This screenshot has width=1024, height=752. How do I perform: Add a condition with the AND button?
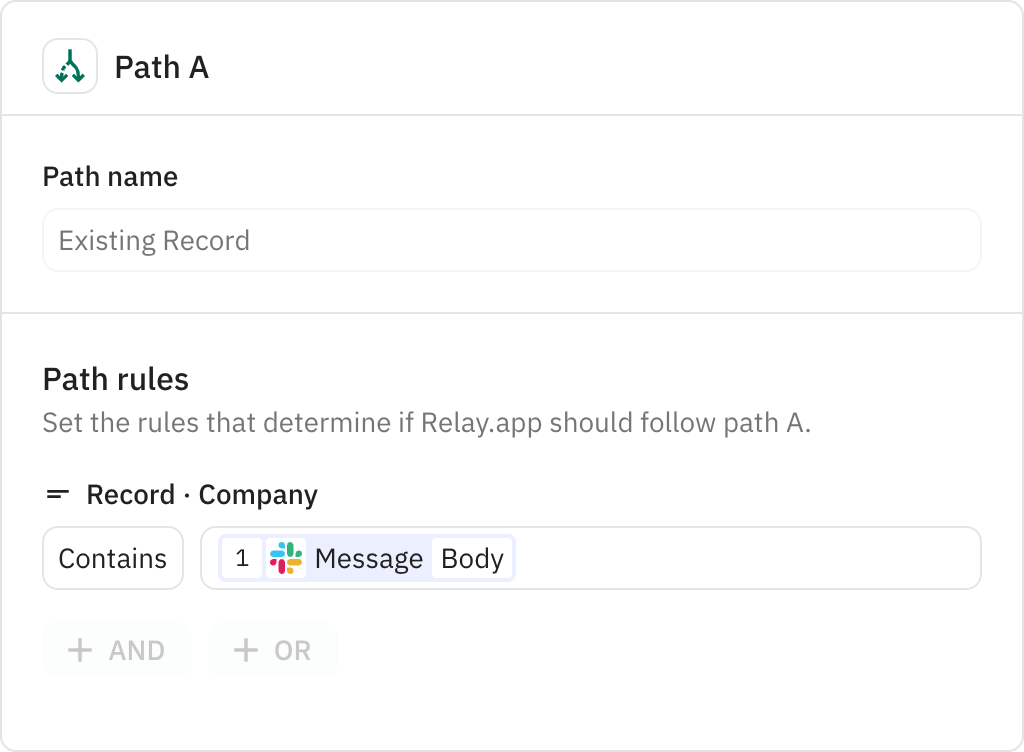click(x=116, y=650)
